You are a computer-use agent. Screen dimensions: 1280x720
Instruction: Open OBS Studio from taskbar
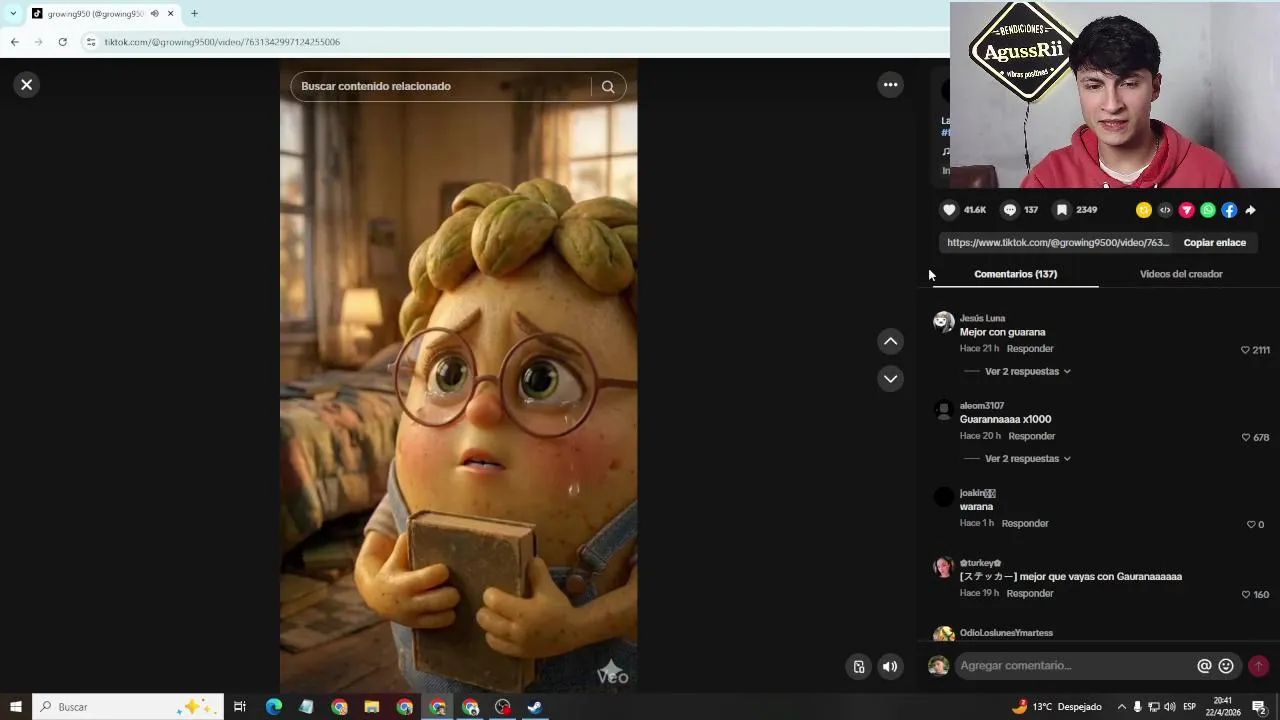503,707
